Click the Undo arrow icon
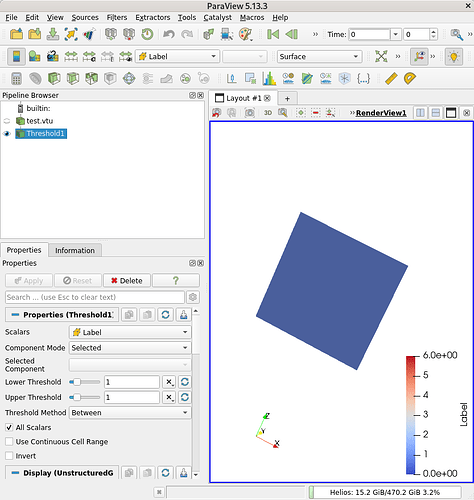 click(169, 34)
